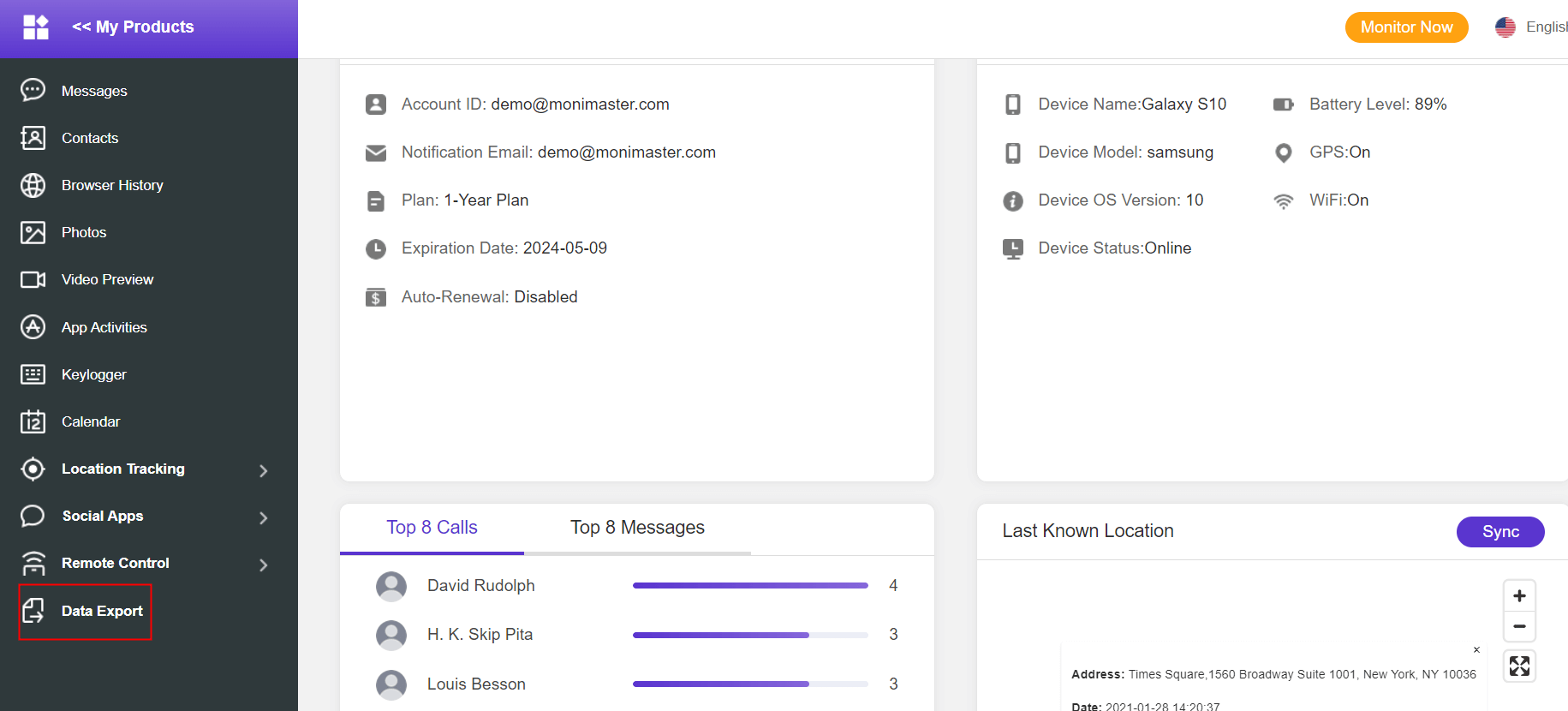Click the Remote Control wifi icon
Viewport: 1568px width, 711px height.
33,563
